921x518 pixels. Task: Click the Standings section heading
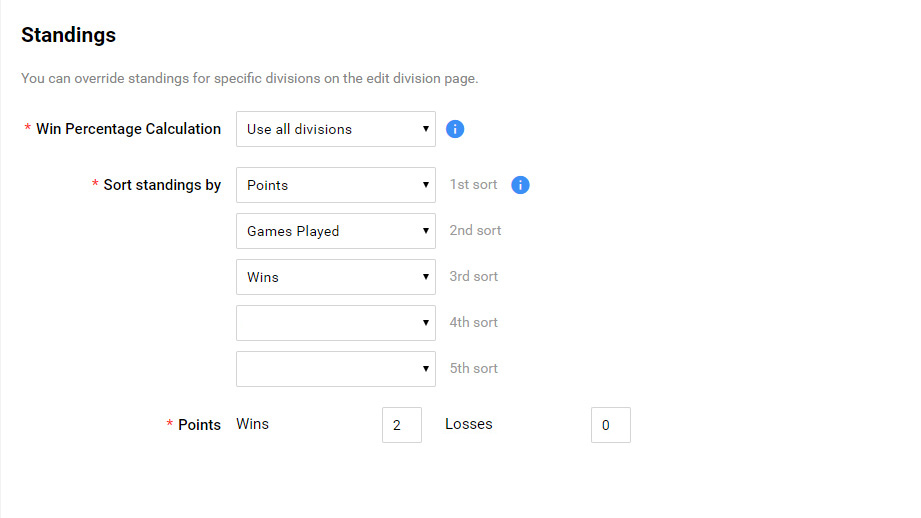click(x=68, y=35)
